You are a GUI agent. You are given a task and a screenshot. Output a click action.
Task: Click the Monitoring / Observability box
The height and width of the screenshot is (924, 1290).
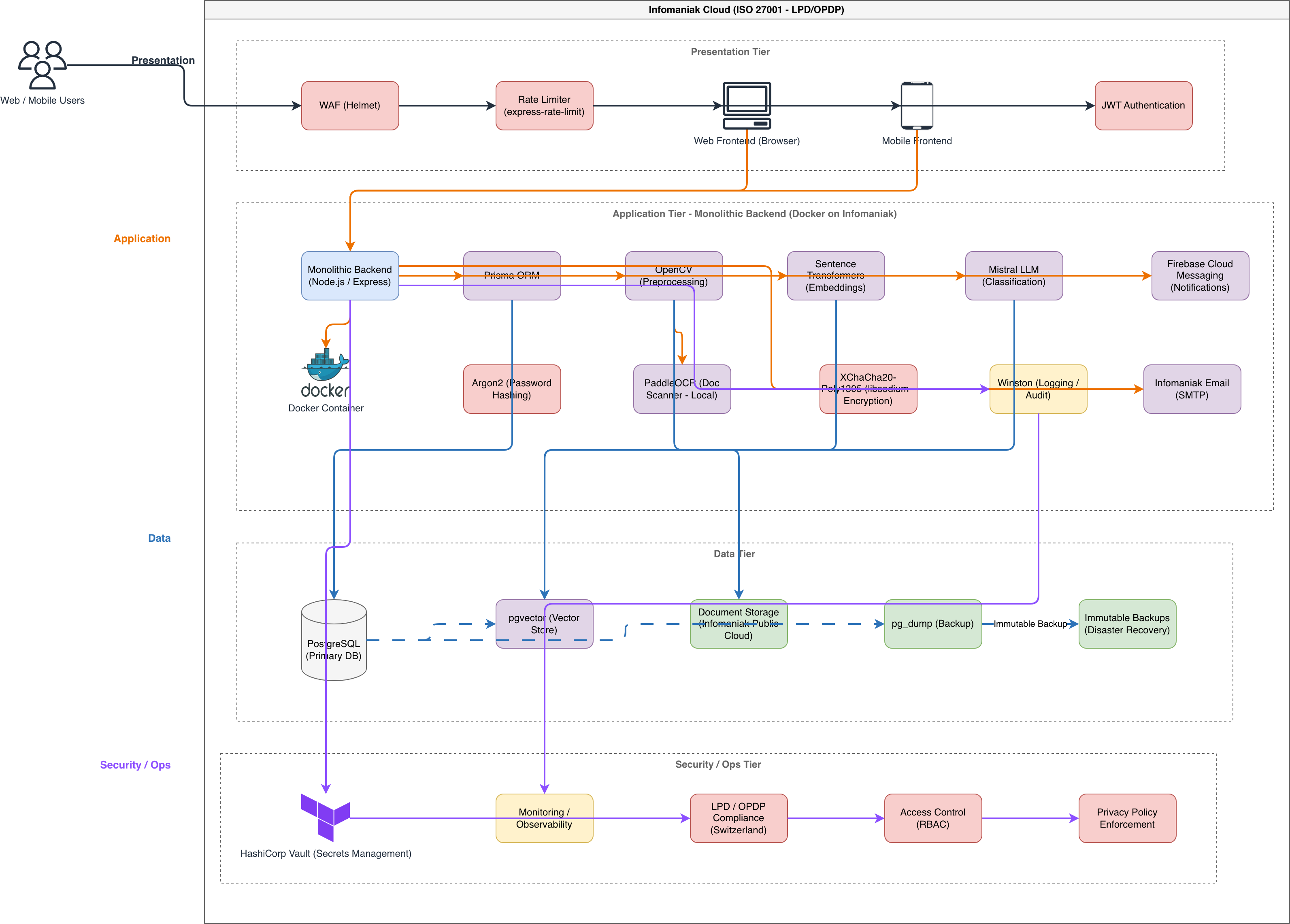tap(544, 818)
